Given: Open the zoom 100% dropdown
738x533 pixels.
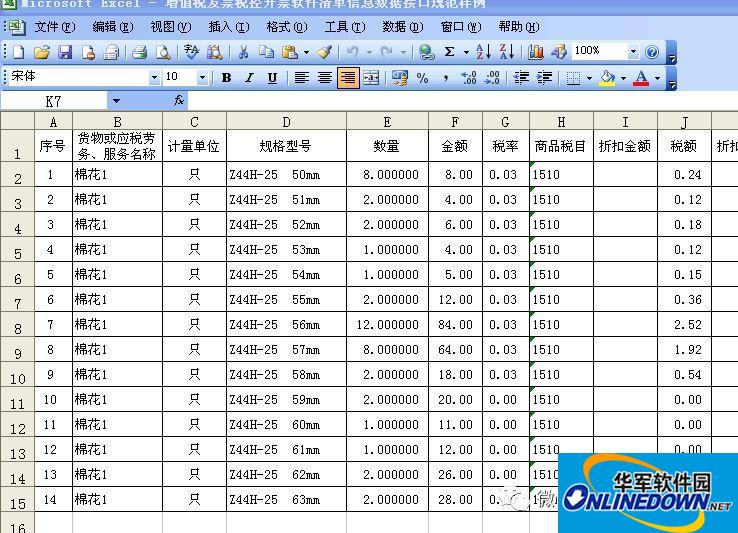Looking at the screenshot, I should click(x=633, y=51).
